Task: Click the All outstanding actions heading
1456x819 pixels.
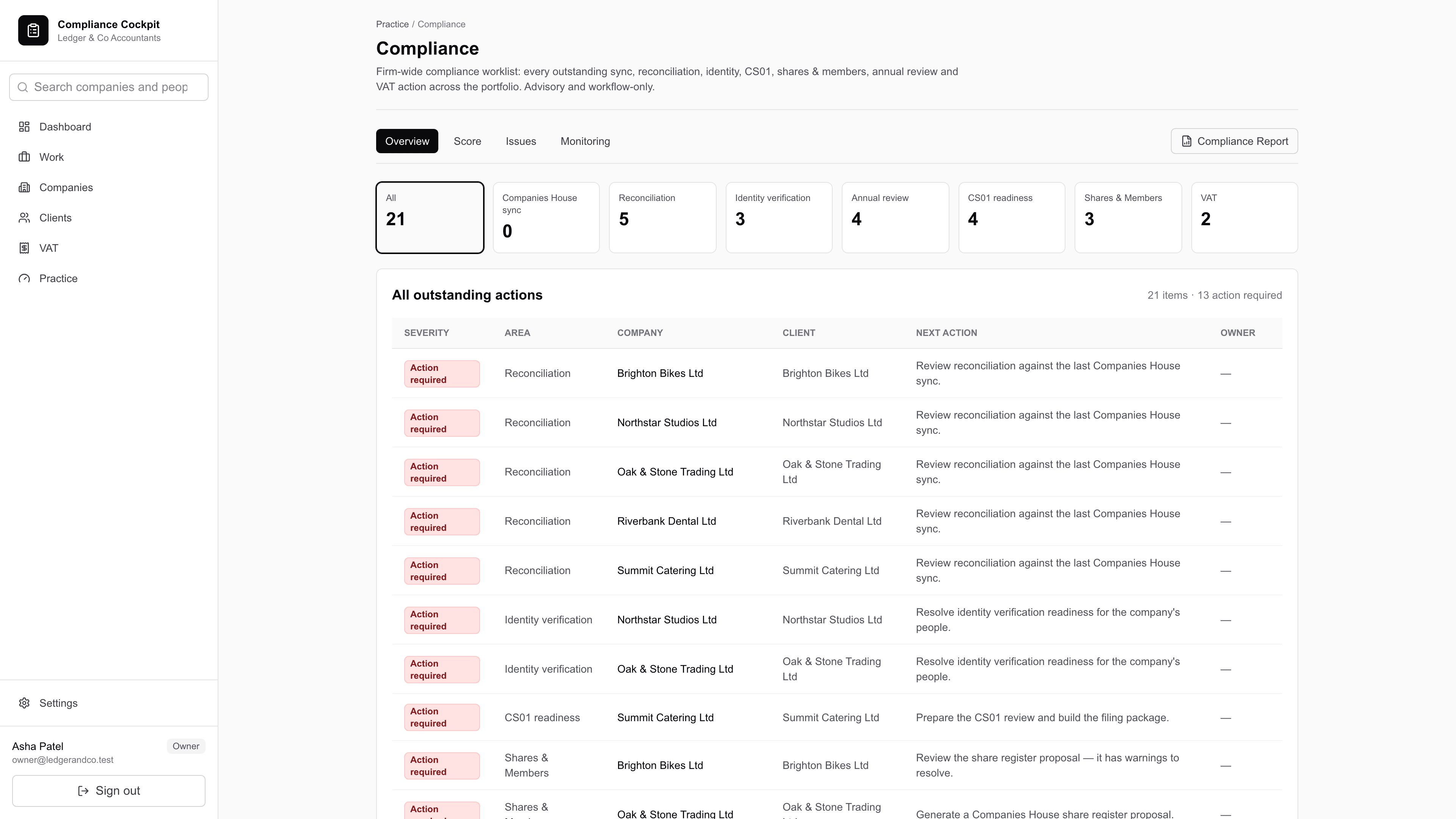Action: pos(467,295)
